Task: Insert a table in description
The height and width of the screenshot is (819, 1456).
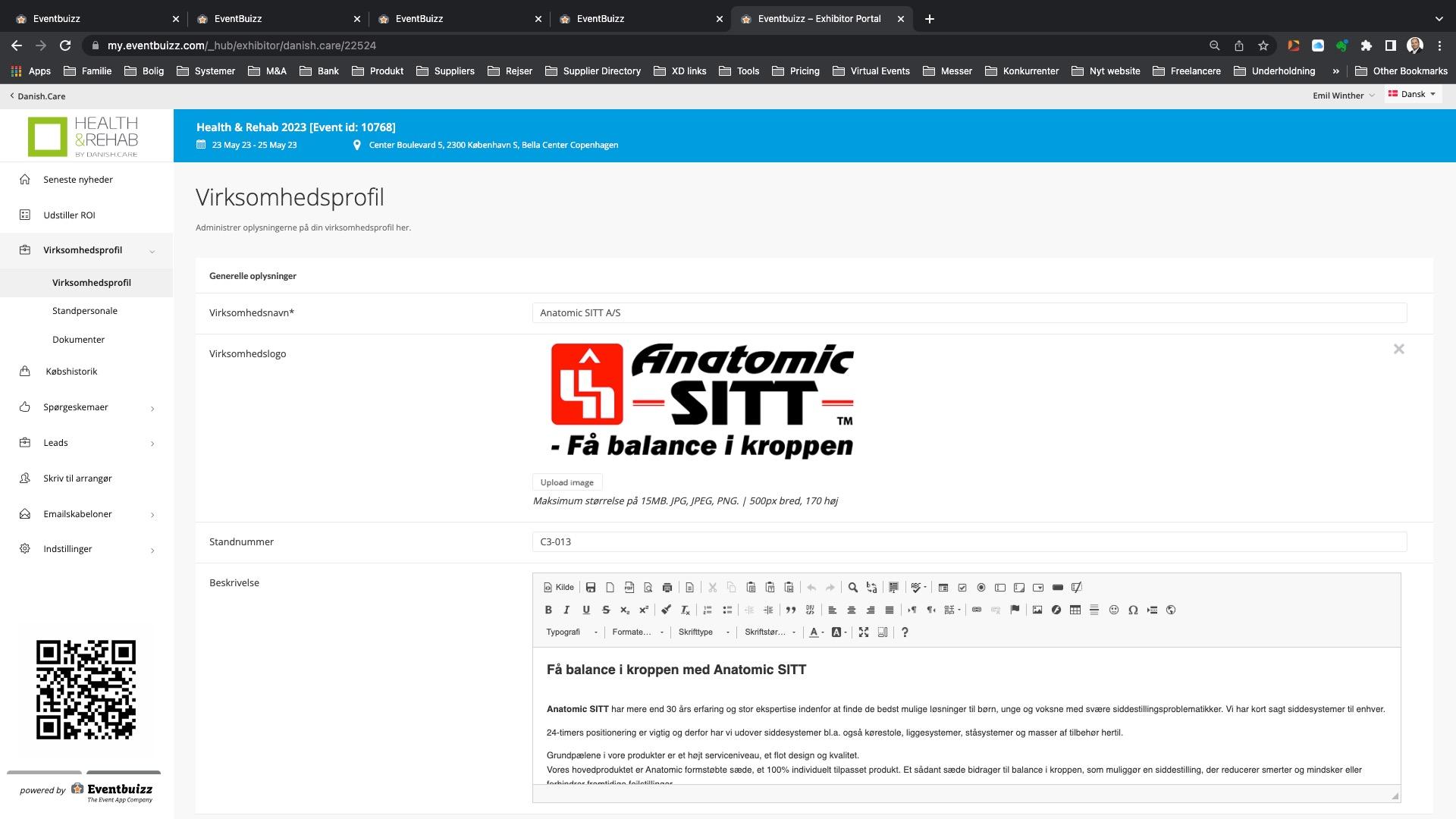Action: pos(1075,610)
